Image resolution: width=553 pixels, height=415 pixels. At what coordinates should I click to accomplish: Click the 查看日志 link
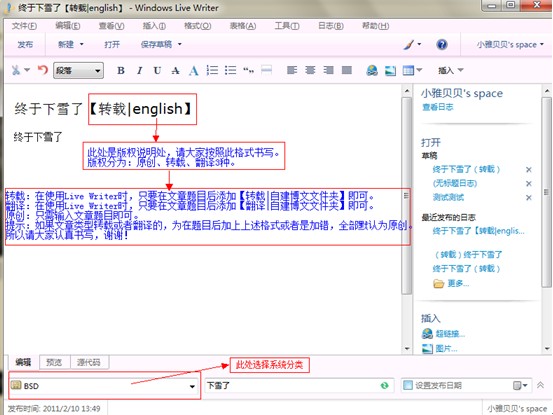click(438, 107)
